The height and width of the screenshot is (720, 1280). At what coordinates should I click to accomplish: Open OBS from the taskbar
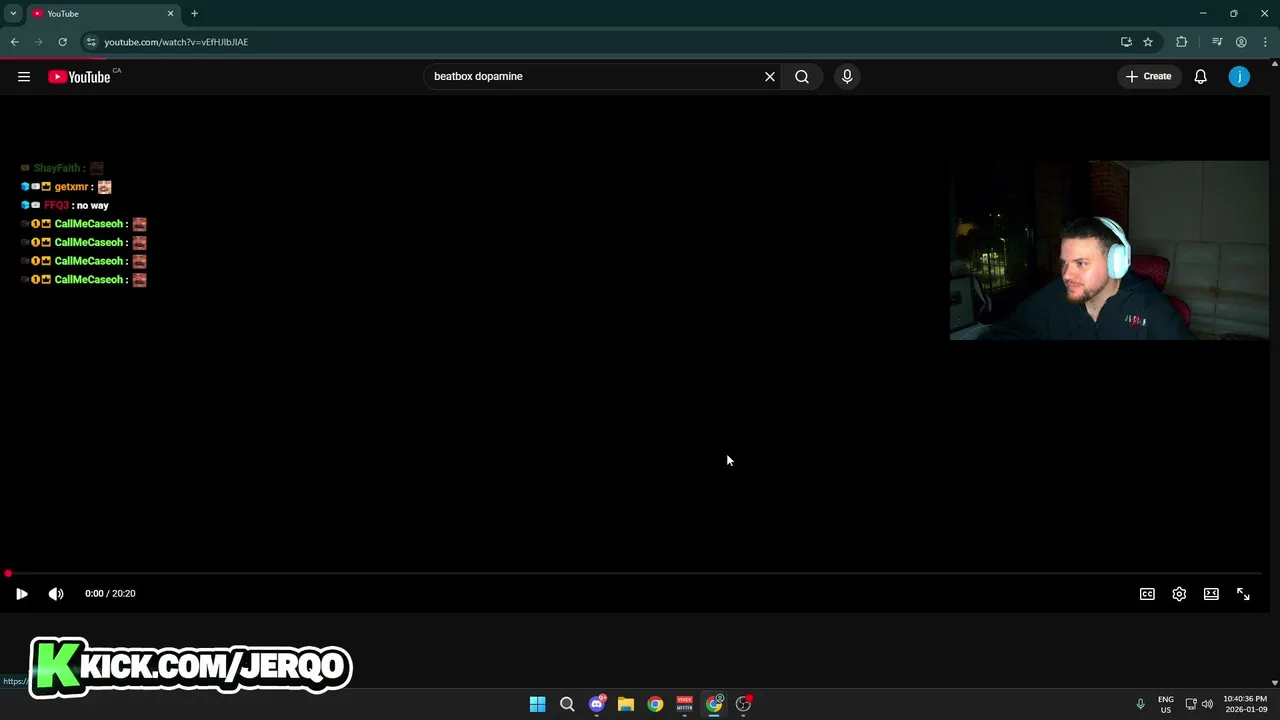click(743, 704)
